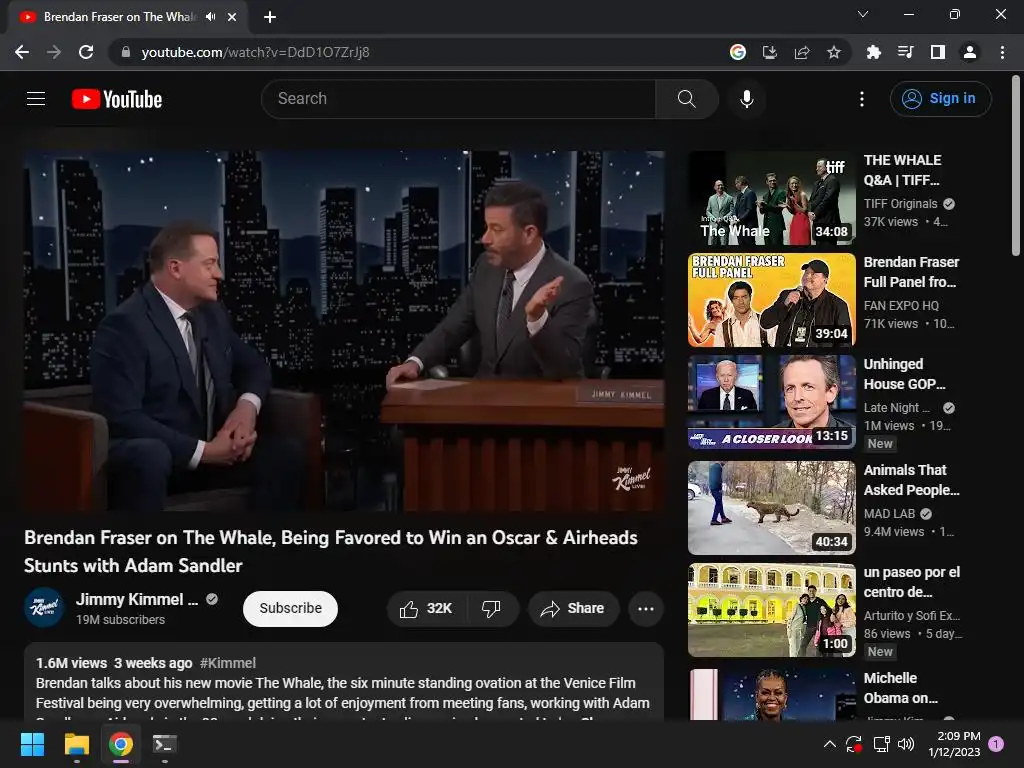Like the video with thumbs up

coord(427,609)
